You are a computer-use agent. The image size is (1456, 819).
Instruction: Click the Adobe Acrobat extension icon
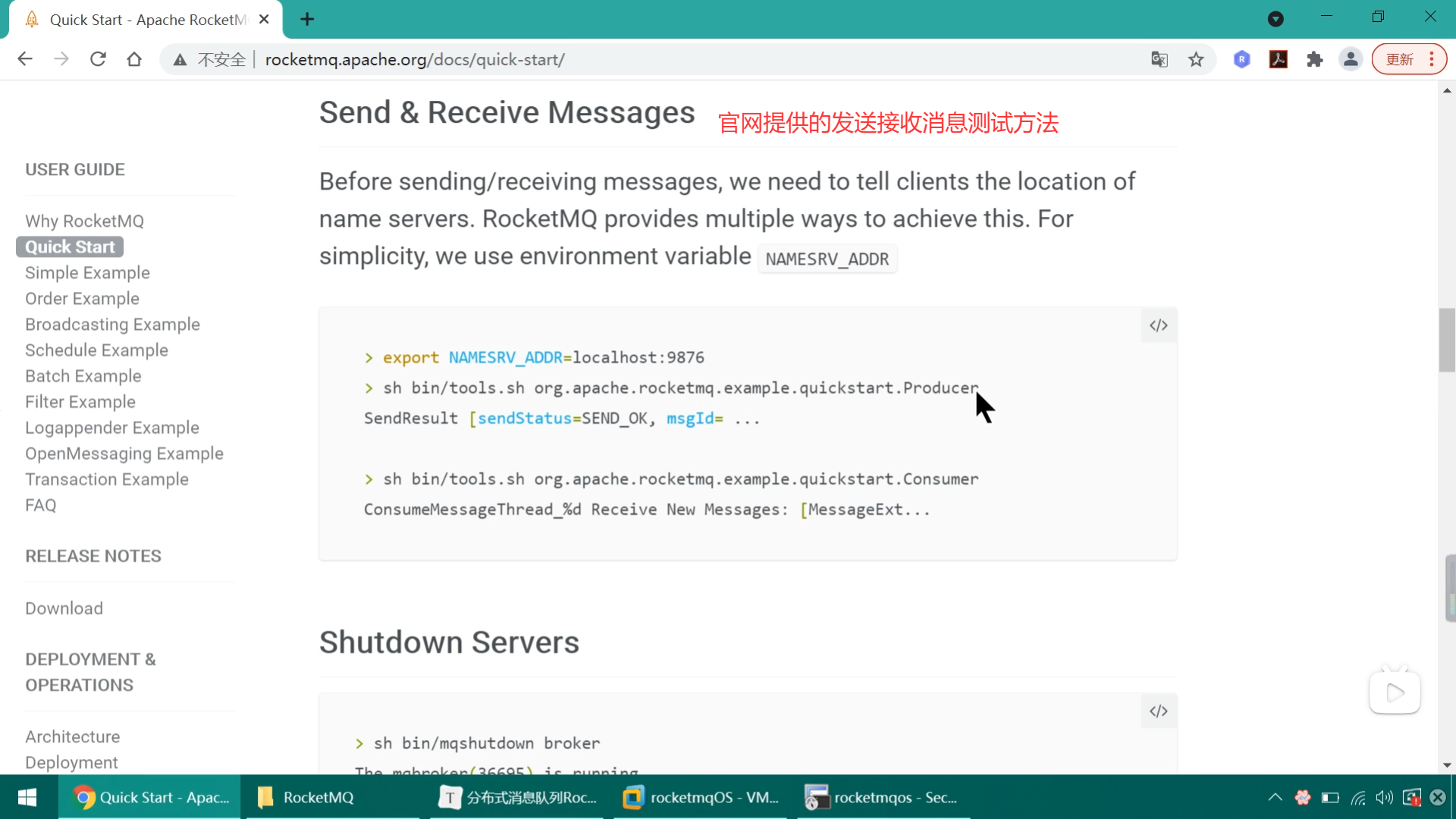pos(1278,59)
